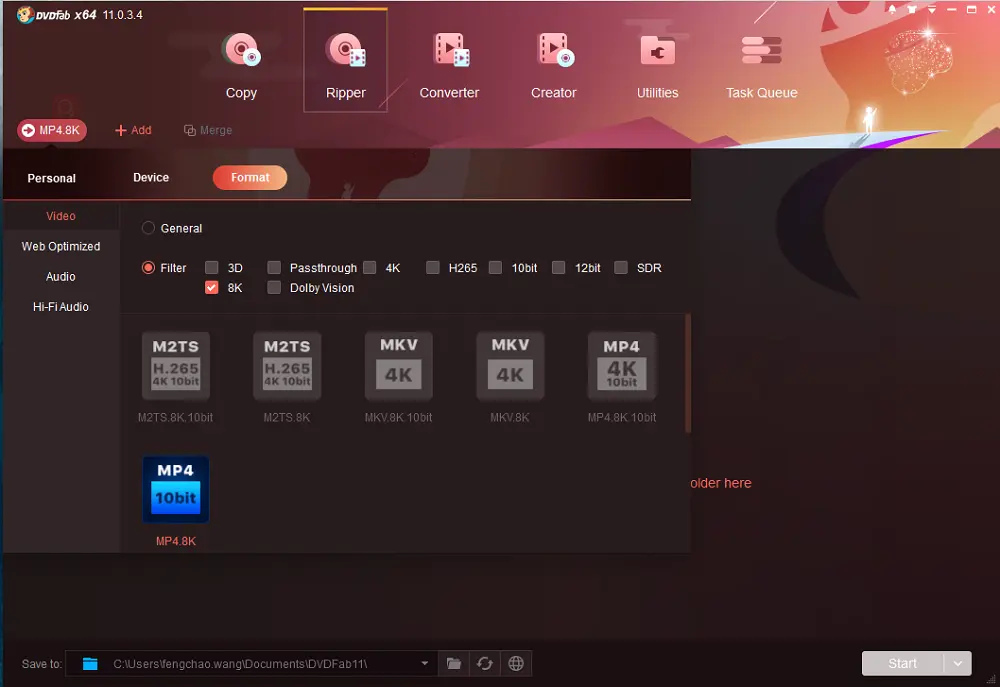Open the Start button dropdown arrow

tap(958, 663)
